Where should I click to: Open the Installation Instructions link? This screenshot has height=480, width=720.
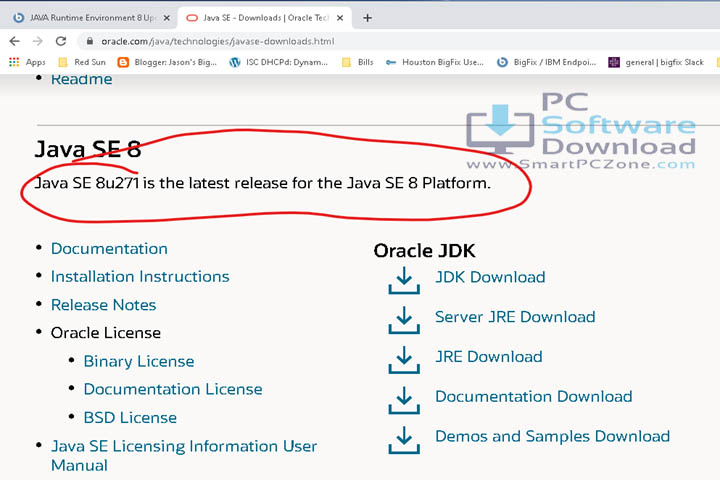pos(140,277)
